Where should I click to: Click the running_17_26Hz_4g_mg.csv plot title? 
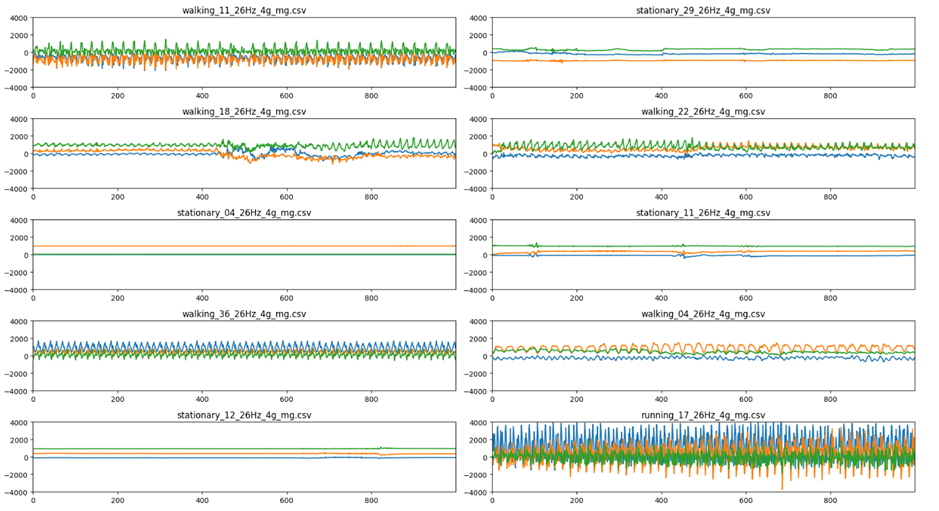tap(704, 415)
